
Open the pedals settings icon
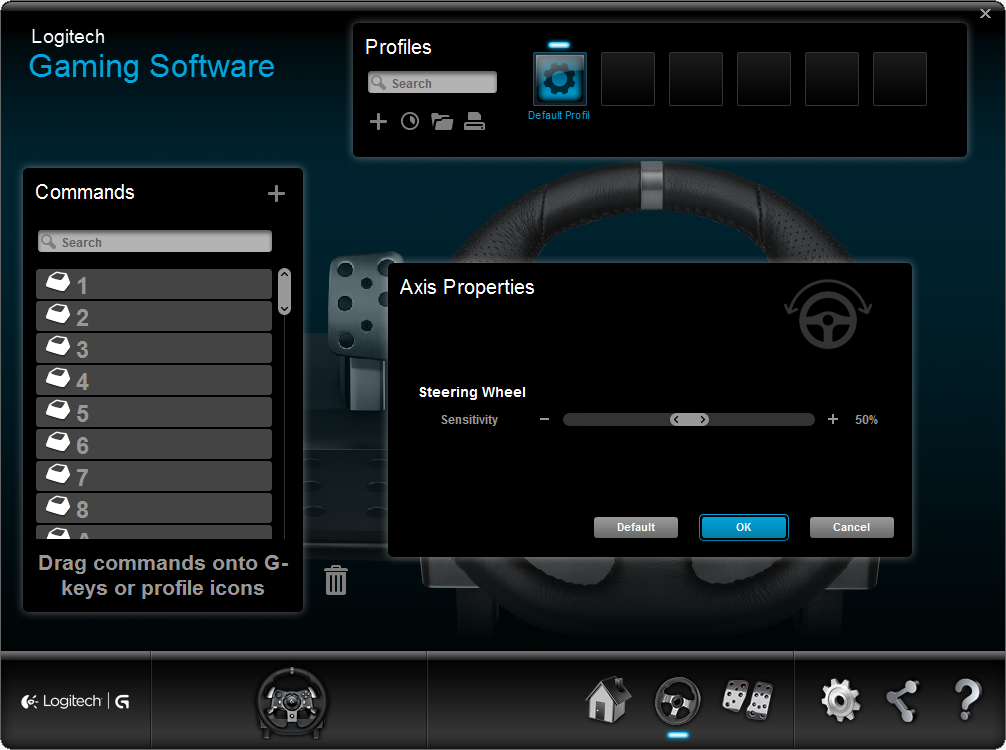coord(748,701)
